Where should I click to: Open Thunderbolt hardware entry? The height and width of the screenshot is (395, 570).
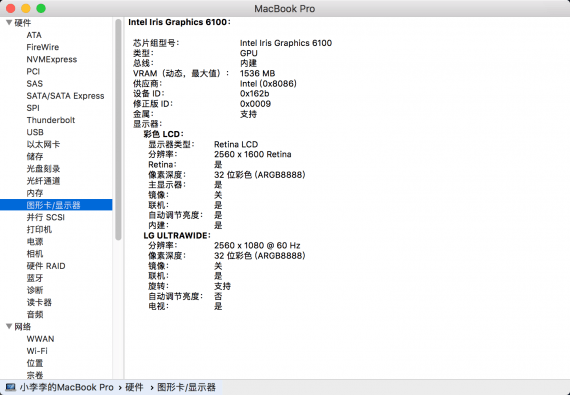pos(51,120)
